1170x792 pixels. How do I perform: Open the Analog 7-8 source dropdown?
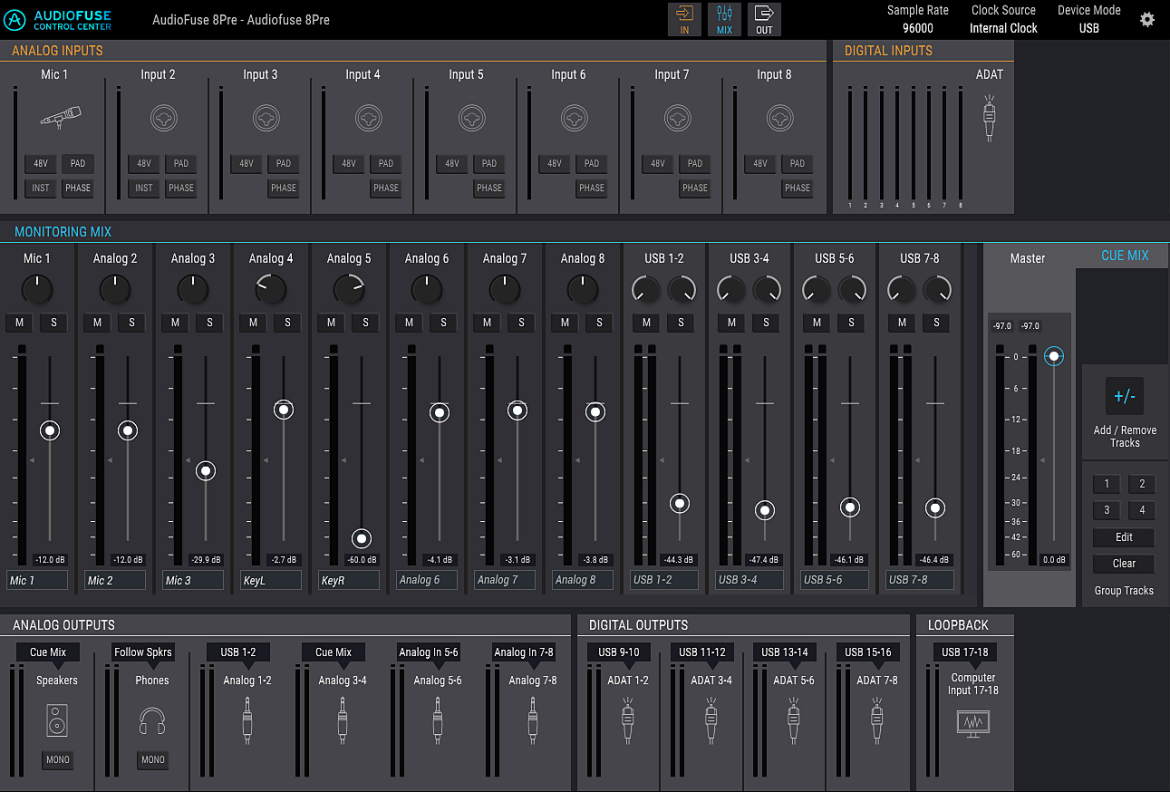(524, 652)
